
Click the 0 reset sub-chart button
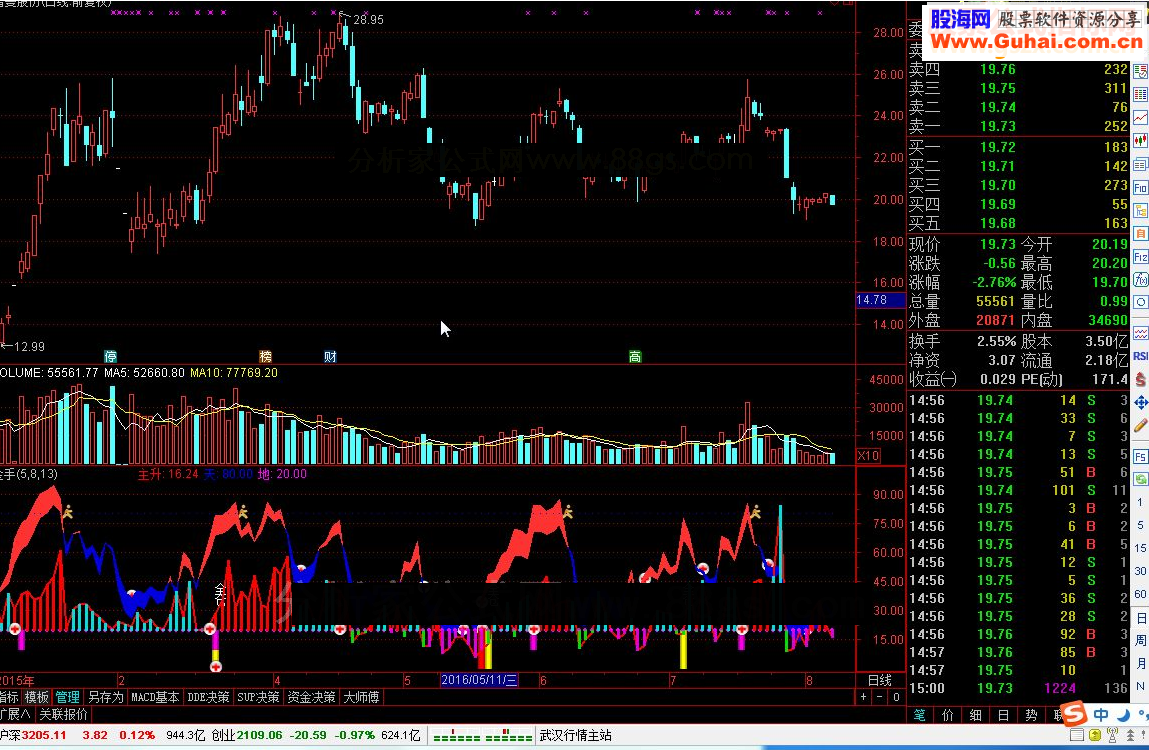895,696
